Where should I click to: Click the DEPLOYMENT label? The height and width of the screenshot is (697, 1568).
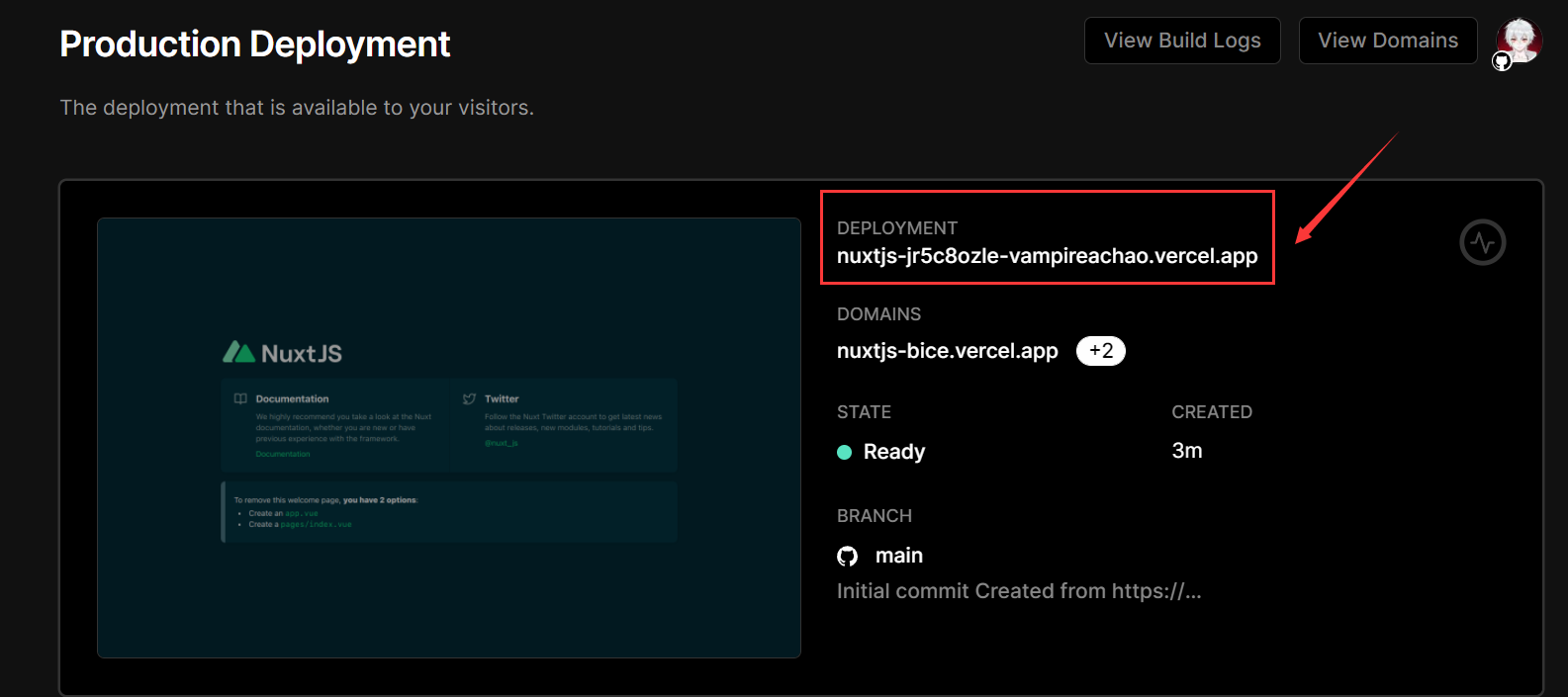(897, 228)
